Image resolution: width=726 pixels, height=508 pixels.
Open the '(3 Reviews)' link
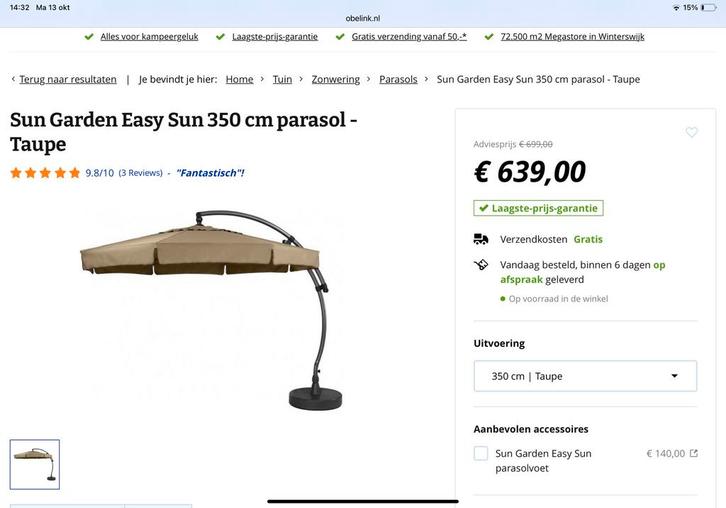[x=140, y=173]
